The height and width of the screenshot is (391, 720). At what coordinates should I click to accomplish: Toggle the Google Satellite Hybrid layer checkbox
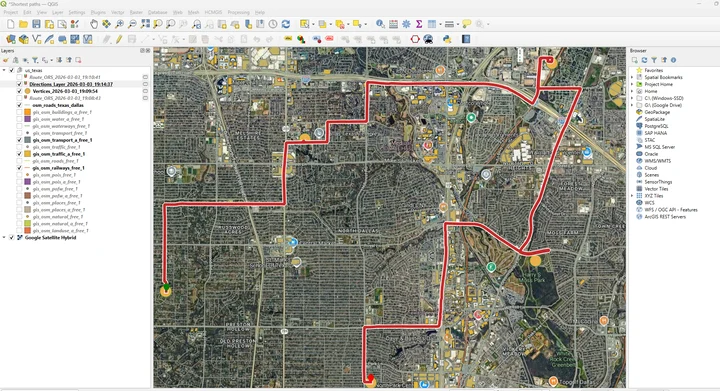point(12,238)
